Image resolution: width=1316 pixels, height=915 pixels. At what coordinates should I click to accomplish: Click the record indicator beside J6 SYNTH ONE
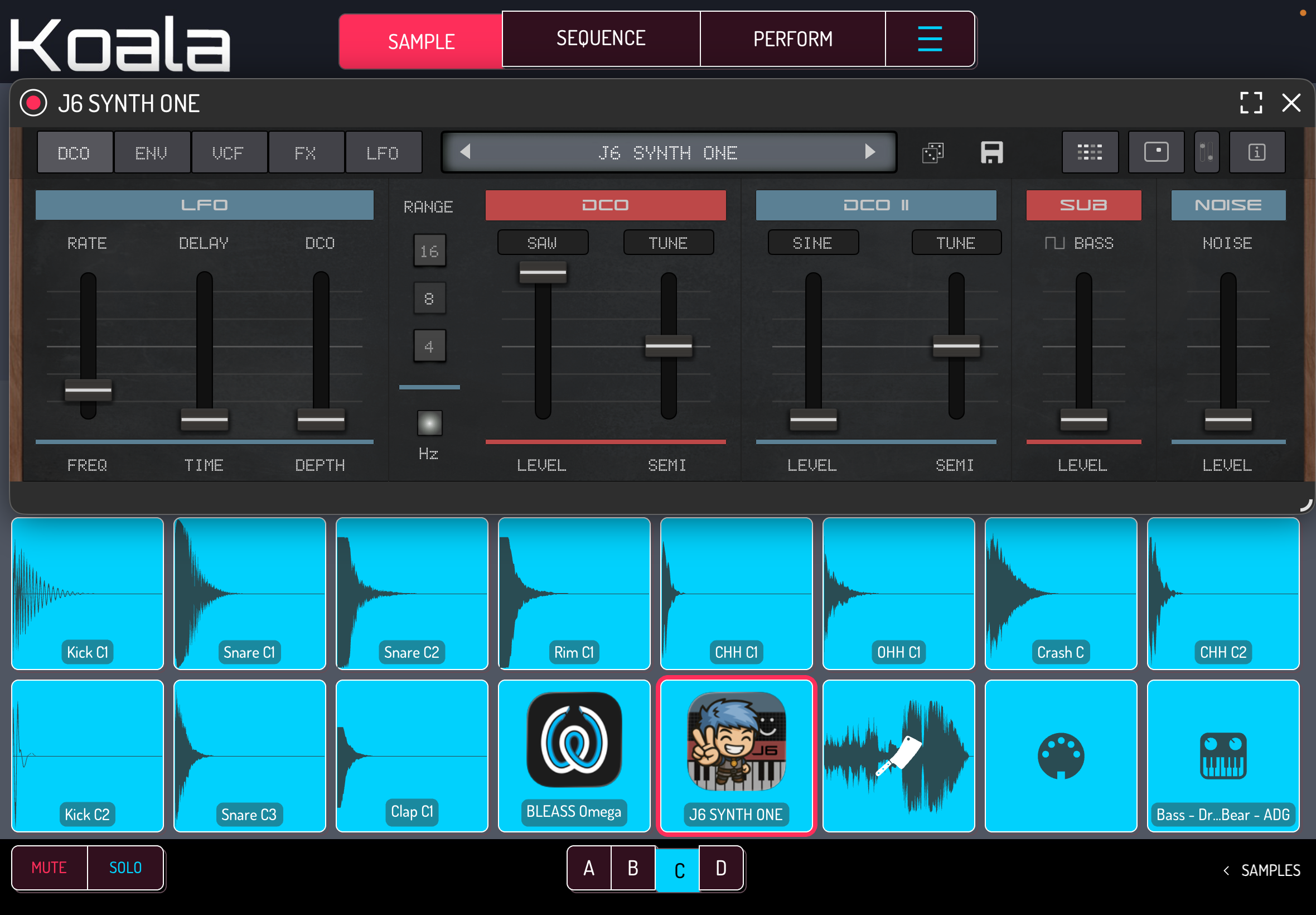[x=33, y=103]
